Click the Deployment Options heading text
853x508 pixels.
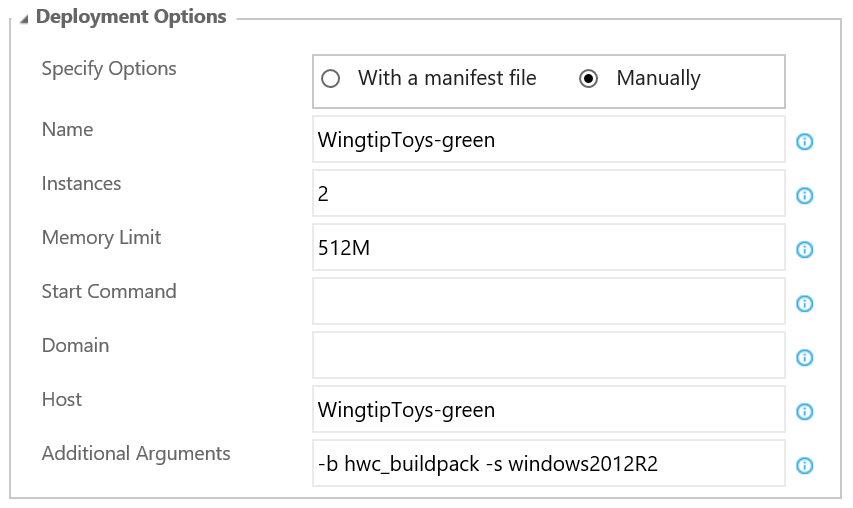[x=131, y=17]
